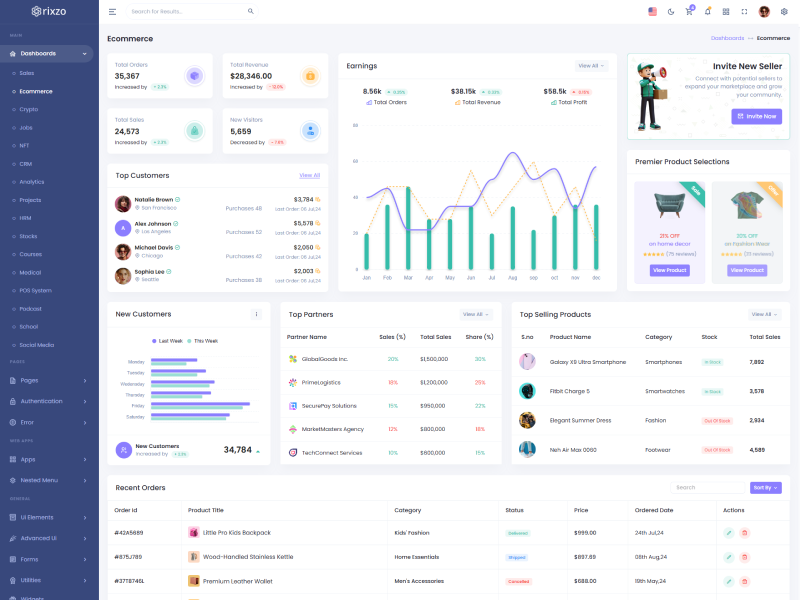Viewport: 800px width, 600px height.
Task: Toggle the sidebar hamburger menu
Action: (x=112, y=12)
